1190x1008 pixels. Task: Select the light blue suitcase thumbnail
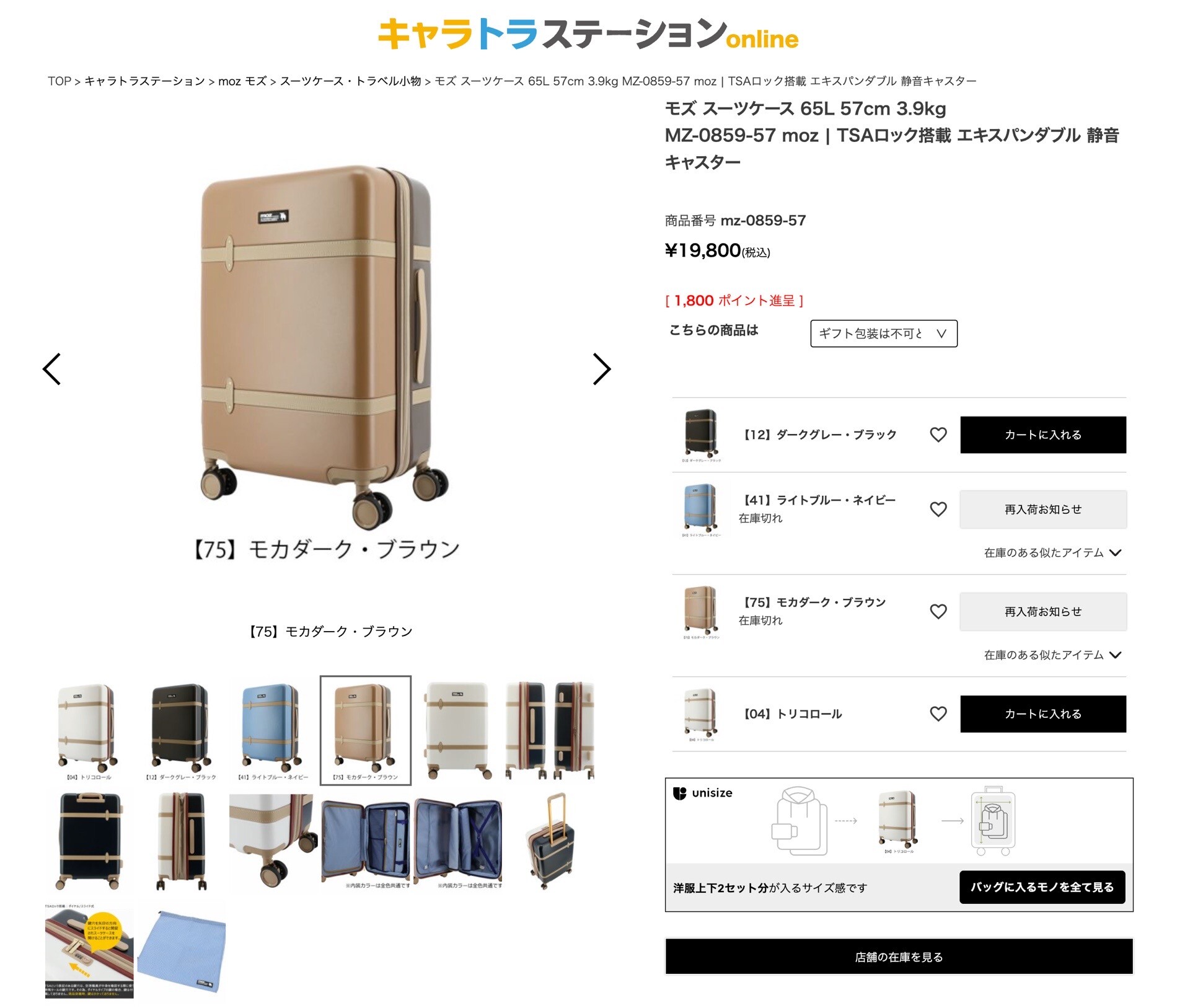click(x=273, y=730)
